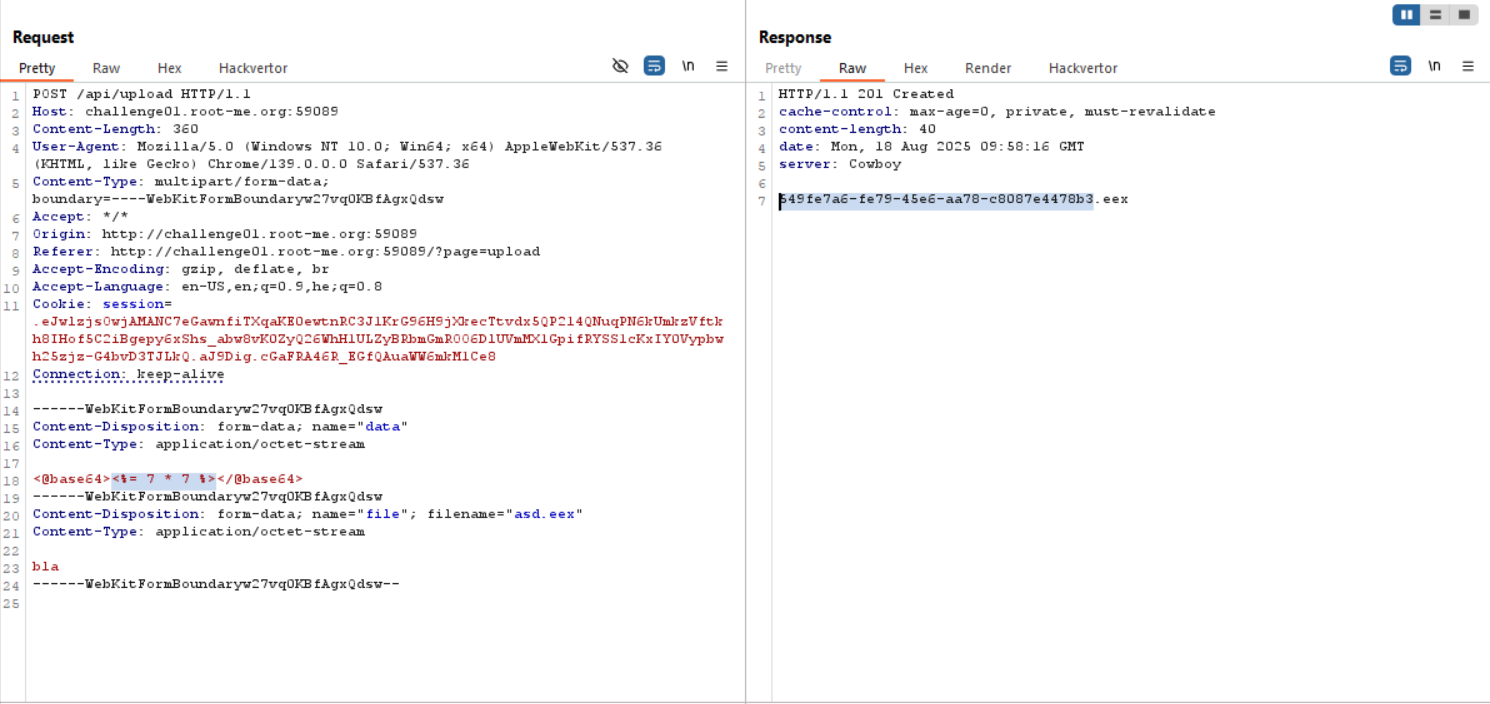Open the Response Render tab
Viewport: 1490px width, 704px height.
988,68
